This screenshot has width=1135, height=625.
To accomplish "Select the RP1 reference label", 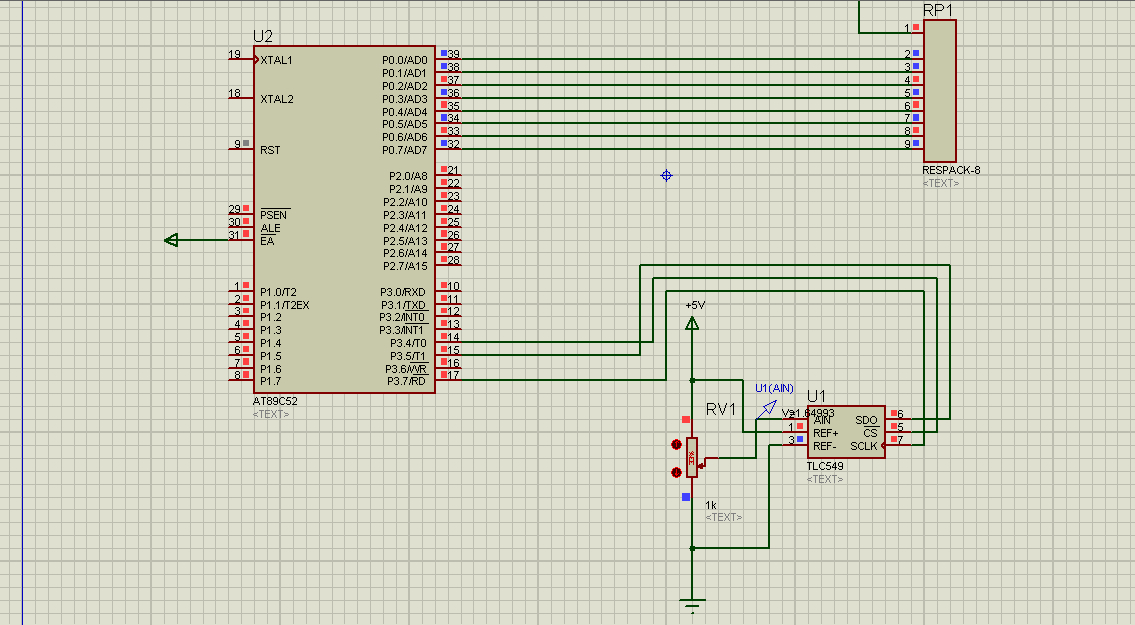I will (938, 10).
